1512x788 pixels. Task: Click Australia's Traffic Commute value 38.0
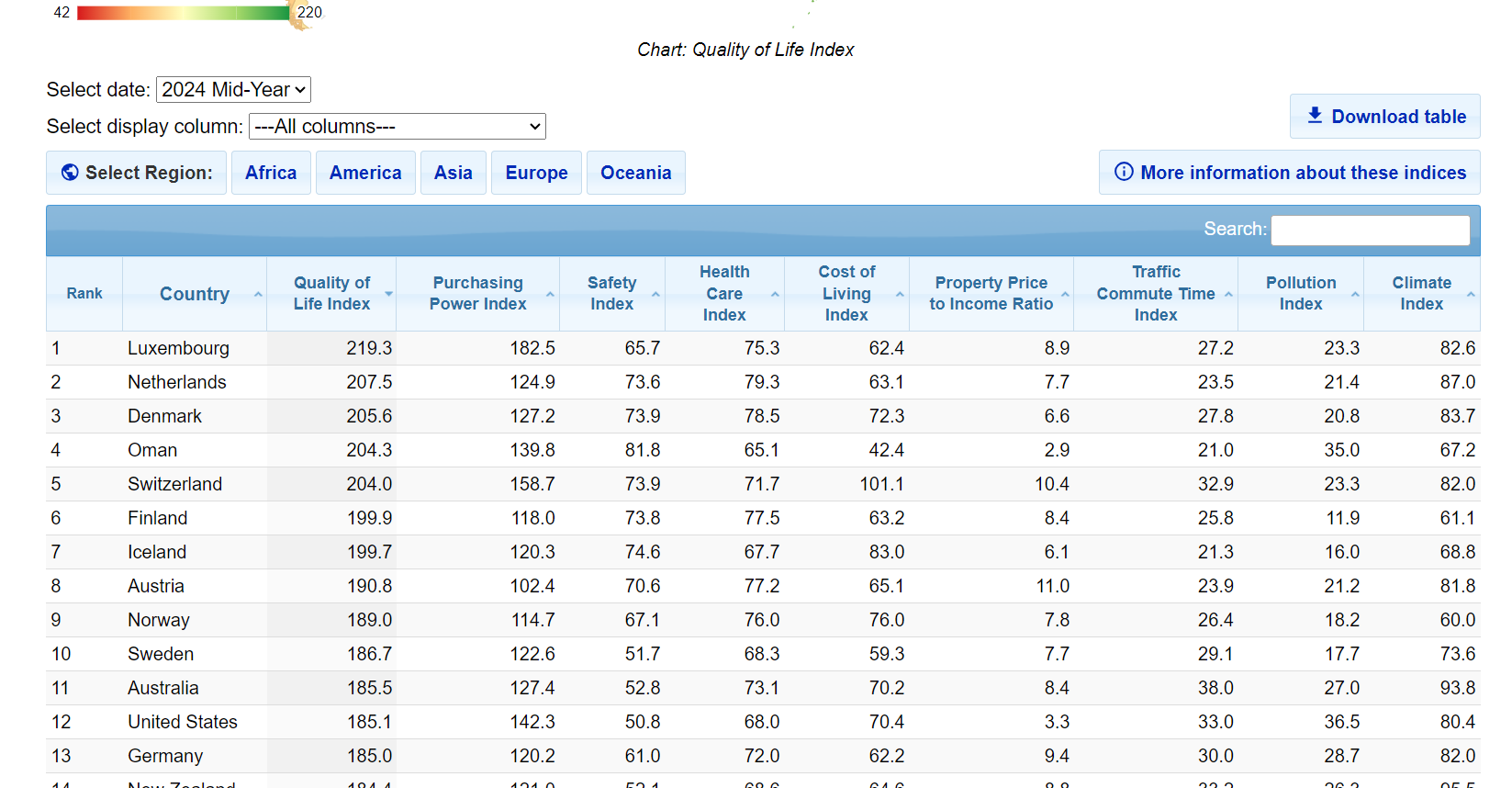[1215, 688]
